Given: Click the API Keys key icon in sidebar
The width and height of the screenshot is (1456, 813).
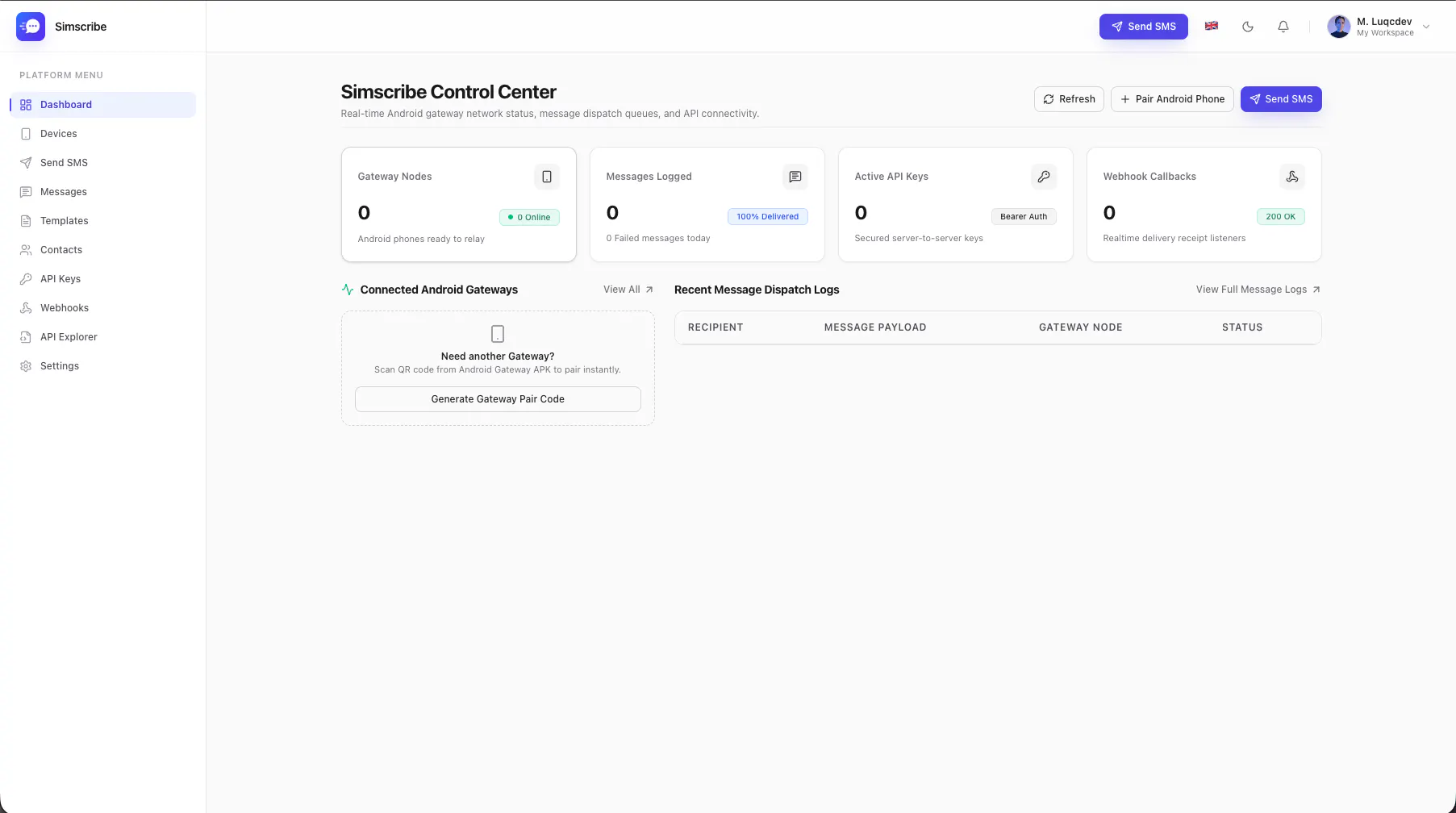Looking at the screenshot, I should tap(26, 279).
